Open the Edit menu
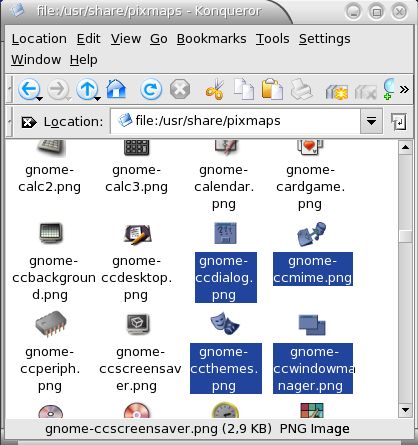The image size is (418, 445). pyautogui.click(x=88, y=39)
